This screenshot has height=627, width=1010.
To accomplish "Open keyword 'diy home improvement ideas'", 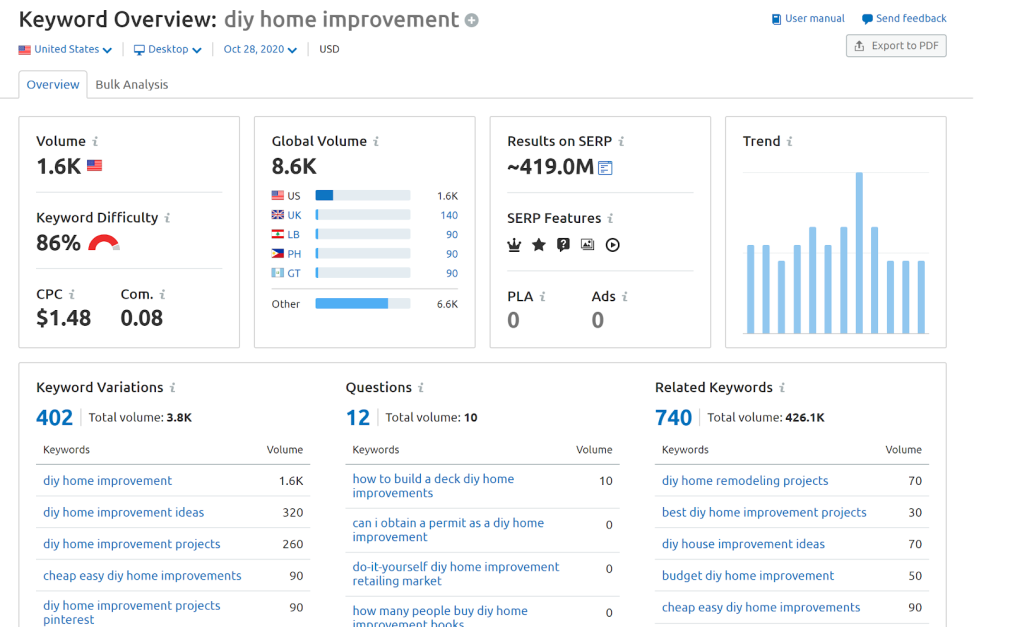I will coord(124,513).
